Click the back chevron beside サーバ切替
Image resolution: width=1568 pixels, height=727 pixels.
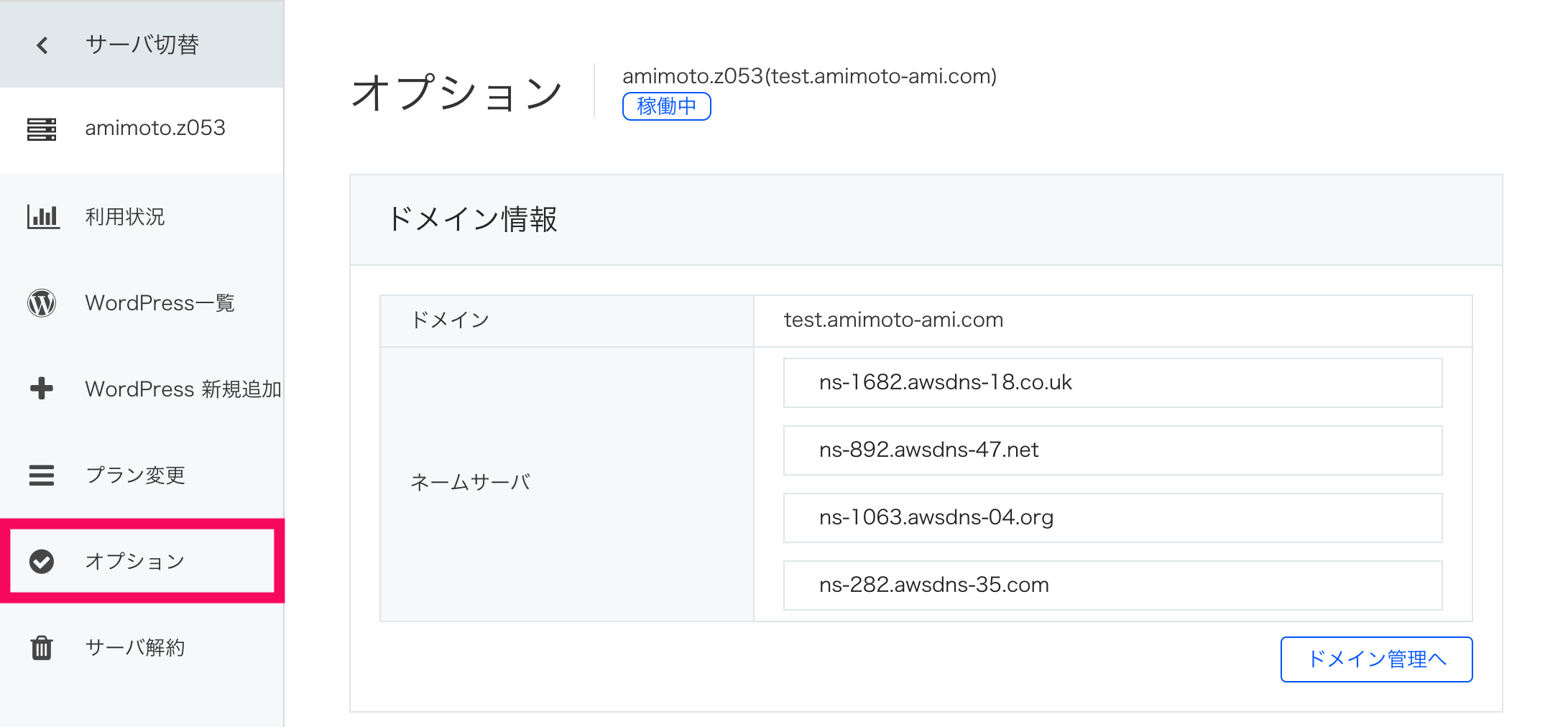pos(42,45)
